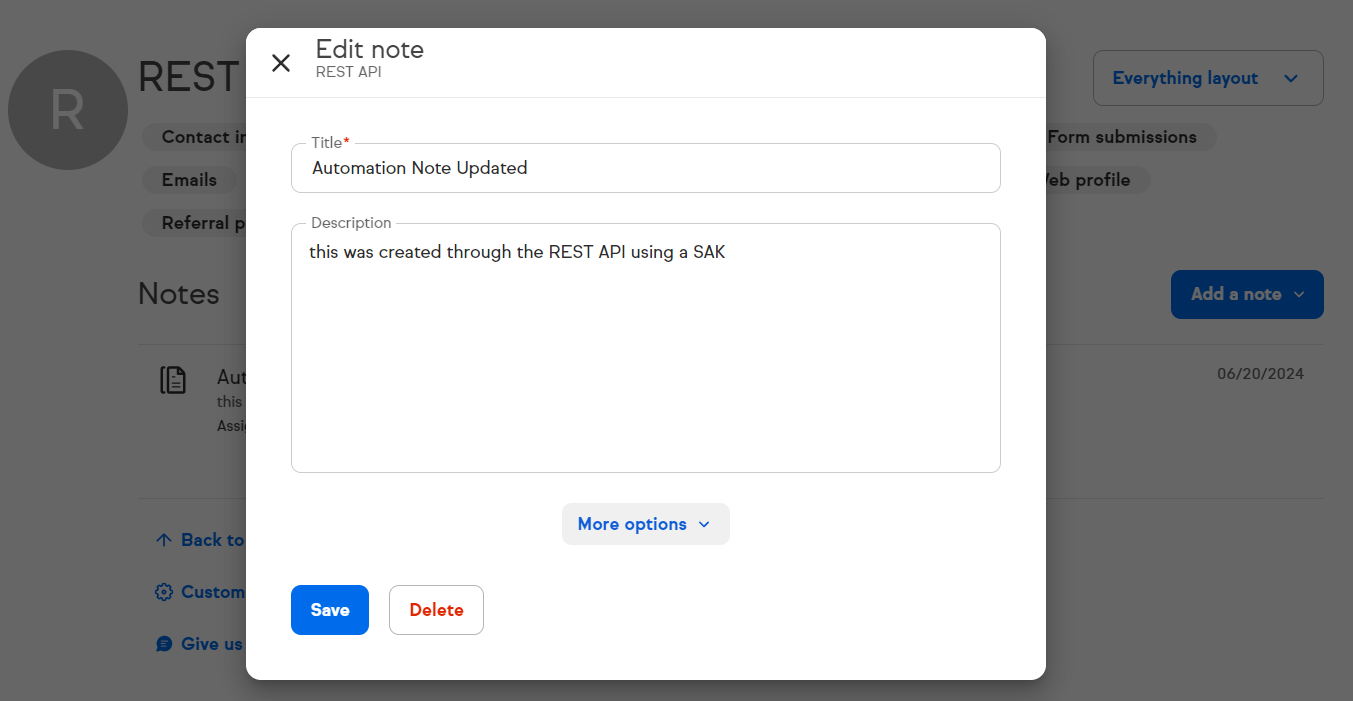Image resolution: width=1353 pixels, height=701 pixels.
Task: Go to the Web profile tab
Action: tap(1090, 180)
